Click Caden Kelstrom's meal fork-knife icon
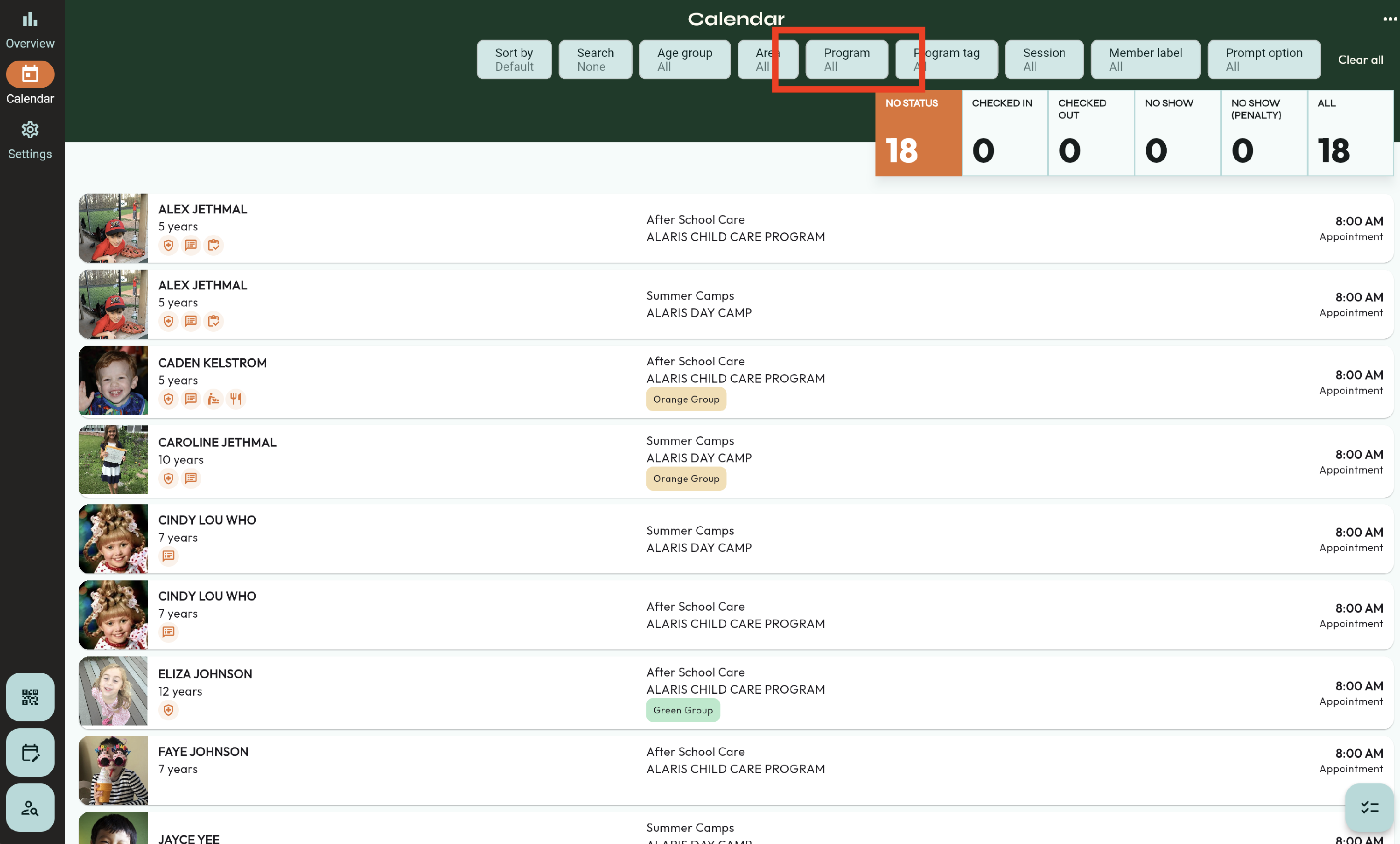Image resolution: width=1400 pixels, height=844 pixels. pyautogui.click(x=236, y=399)
